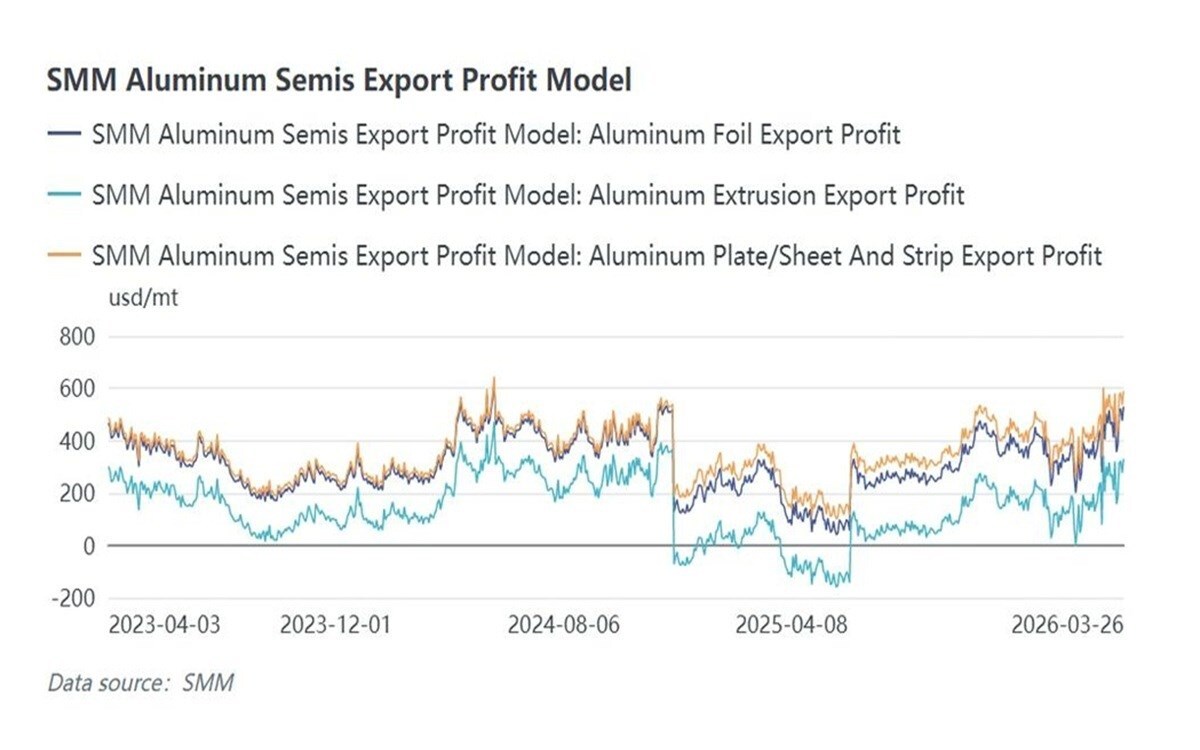Toggle the Plate/Sheet And Strip legend entry
The image size is (1200, 750).
(596, 256)
